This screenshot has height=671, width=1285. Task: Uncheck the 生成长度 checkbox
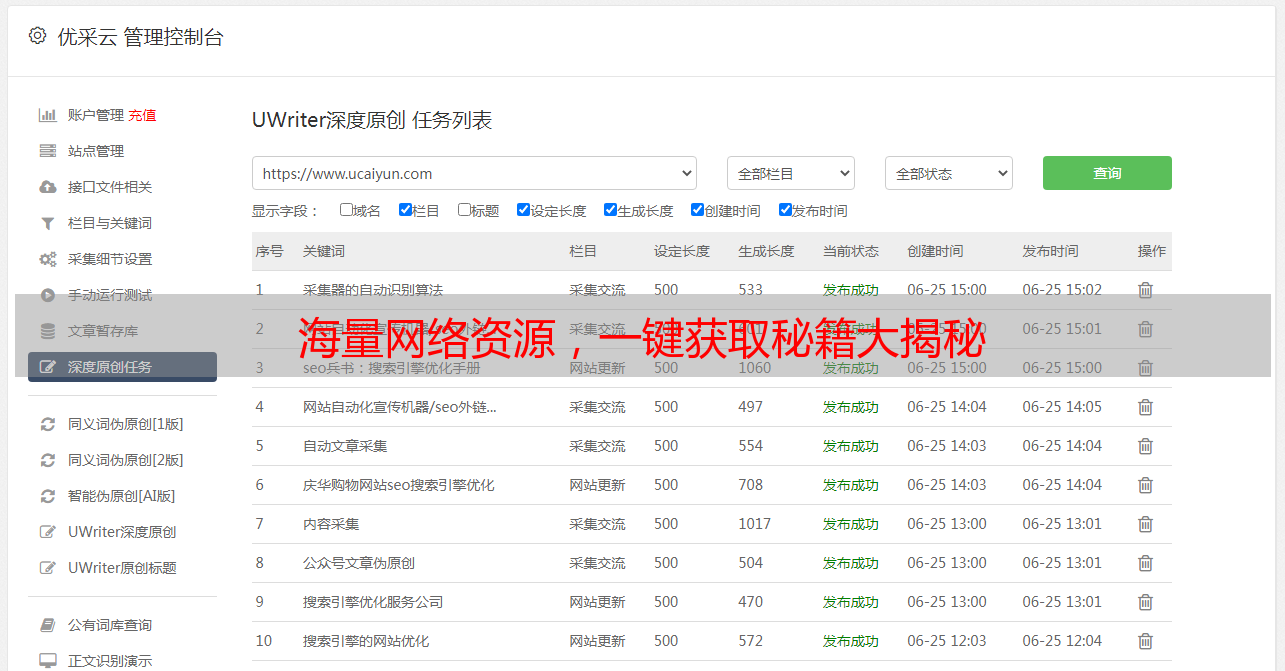(610, 210)
